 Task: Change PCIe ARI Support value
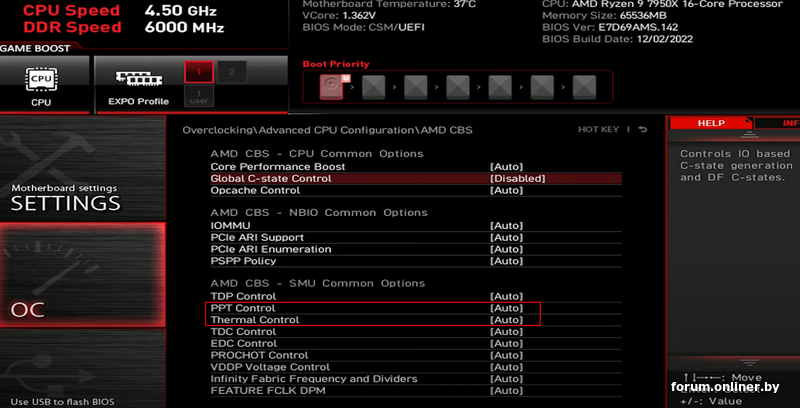click(x=507, y=237)
